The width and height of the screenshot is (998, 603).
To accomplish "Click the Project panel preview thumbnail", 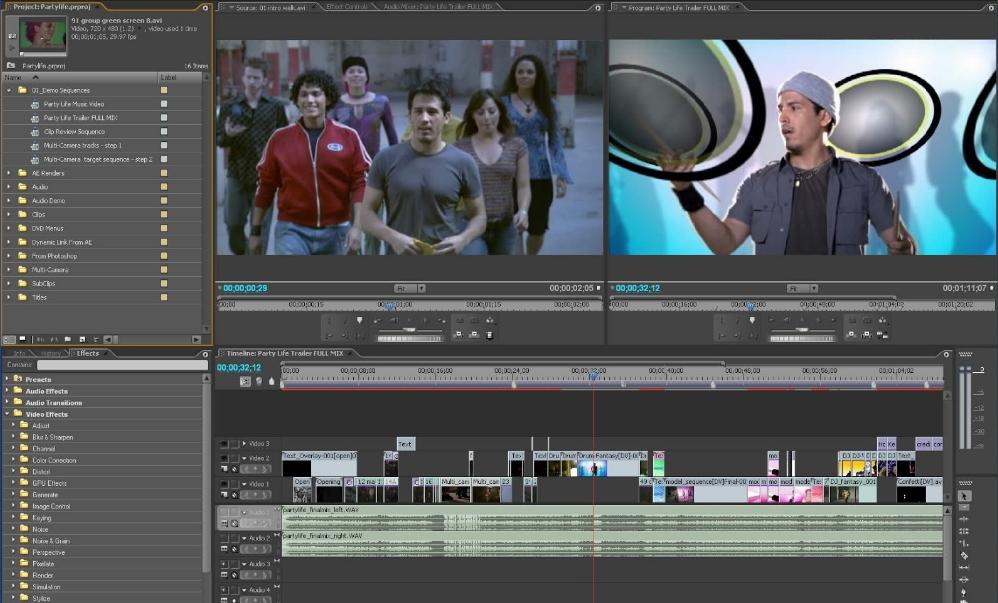I will [43, 34].
